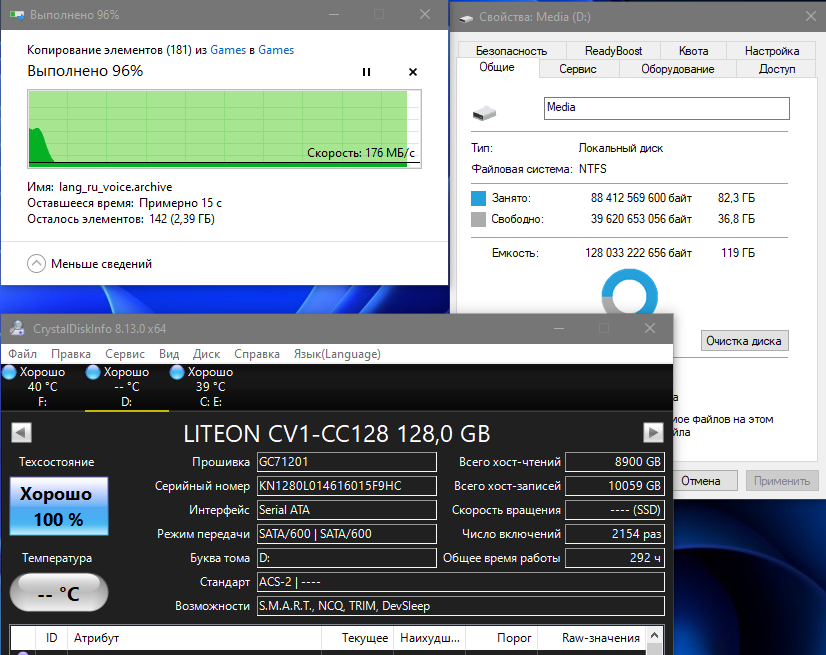Screen dimensions: 826x655
Task: Click the Очистка диска button
Action: [744, 341]
